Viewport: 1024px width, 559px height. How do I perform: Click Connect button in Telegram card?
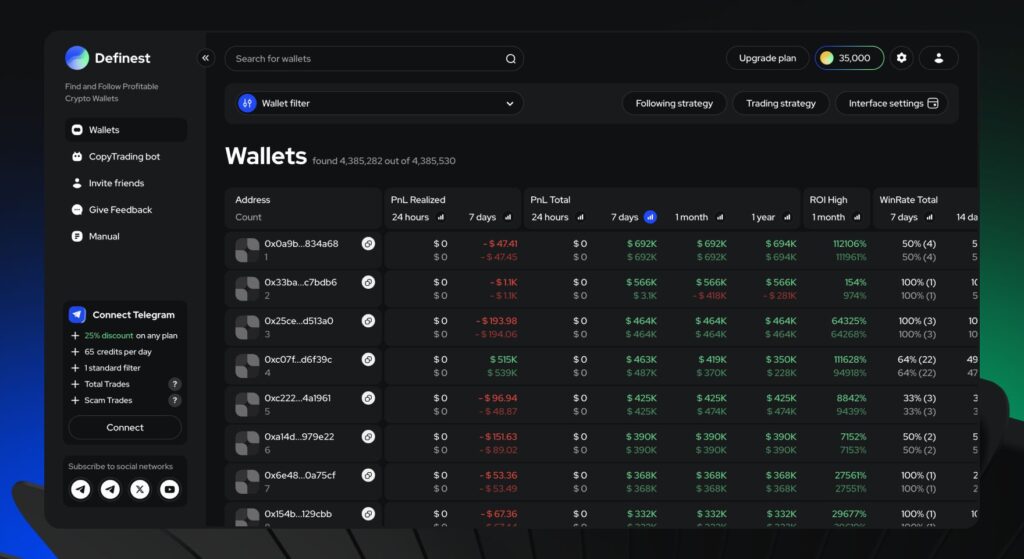125,428
